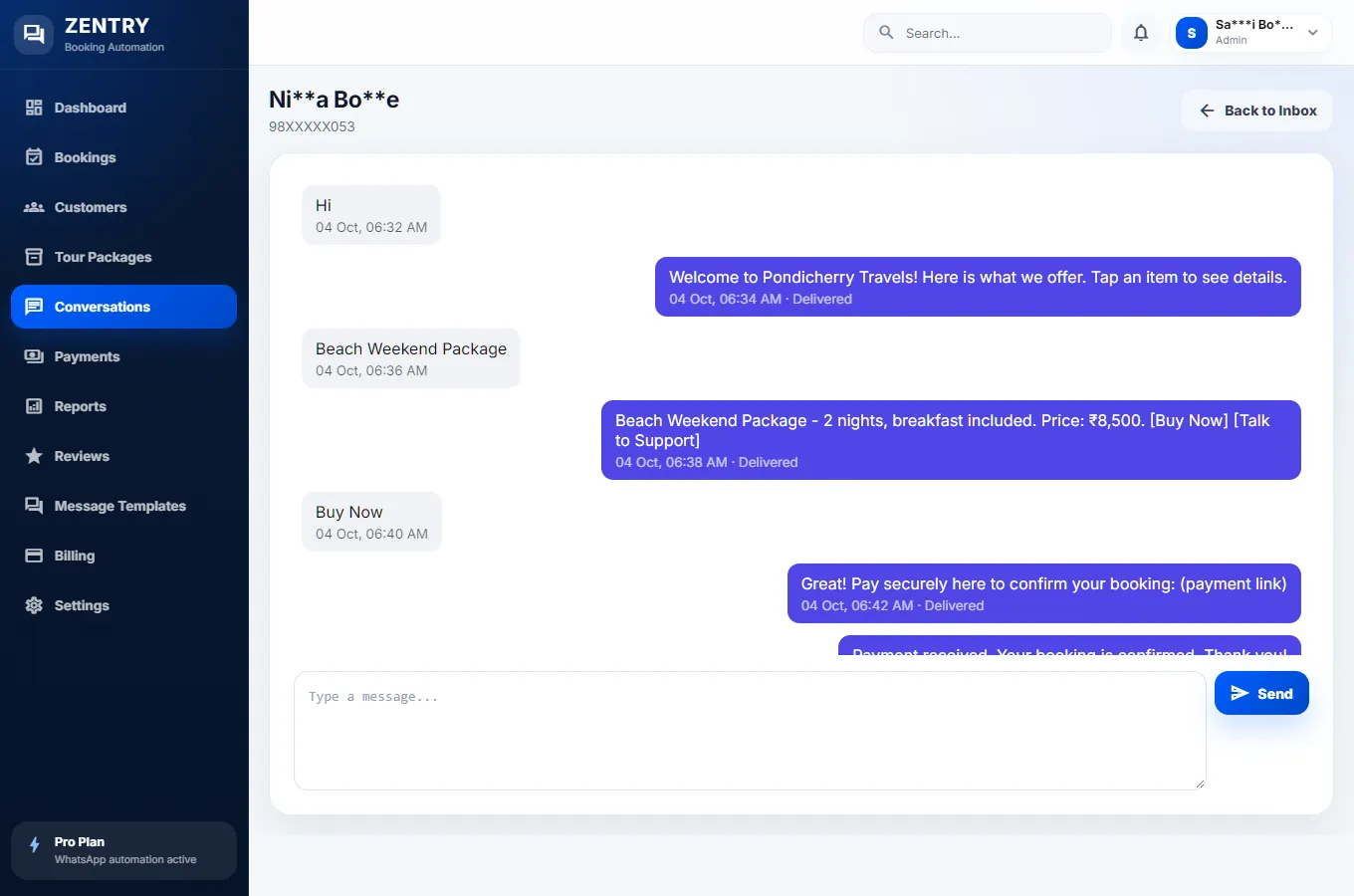Click the paper plane icon on Send

click(1240, 693)
